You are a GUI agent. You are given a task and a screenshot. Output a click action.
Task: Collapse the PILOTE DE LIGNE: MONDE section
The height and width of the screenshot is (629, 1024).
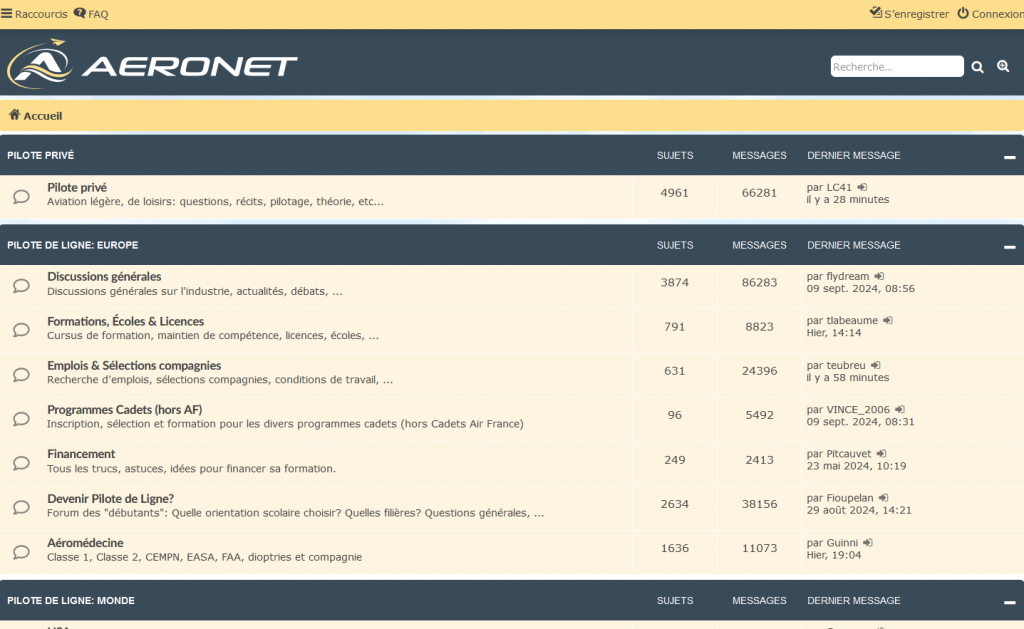1012,600
